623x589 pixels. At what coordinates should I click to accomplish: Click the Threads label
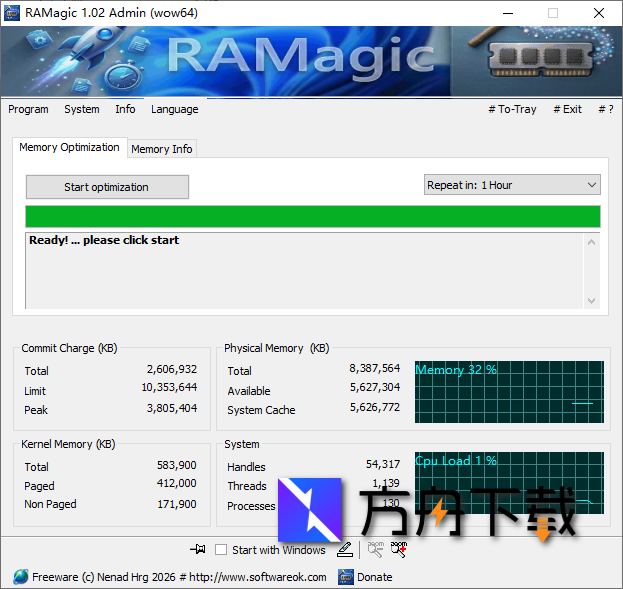(247, 486)
